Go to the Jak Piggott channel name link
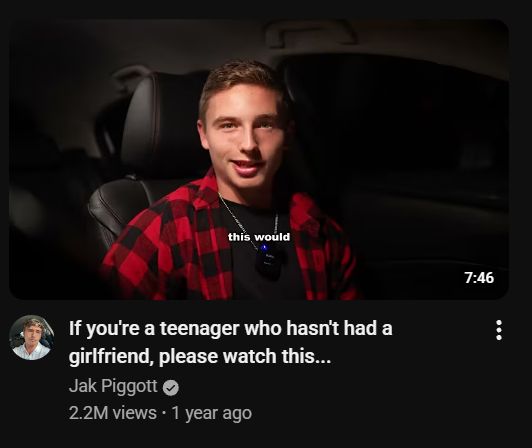The width and height of the screenshot is (532, 448). coord(113,386)
